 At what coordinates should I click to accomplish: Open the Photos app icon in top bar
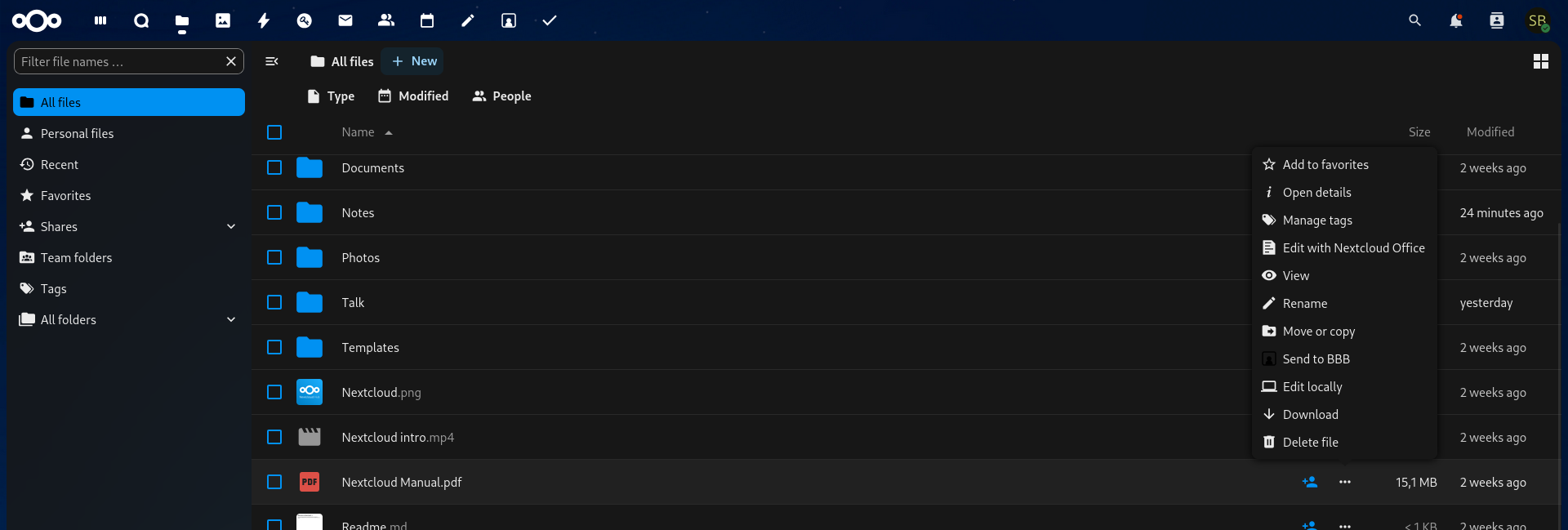point(223,20)
